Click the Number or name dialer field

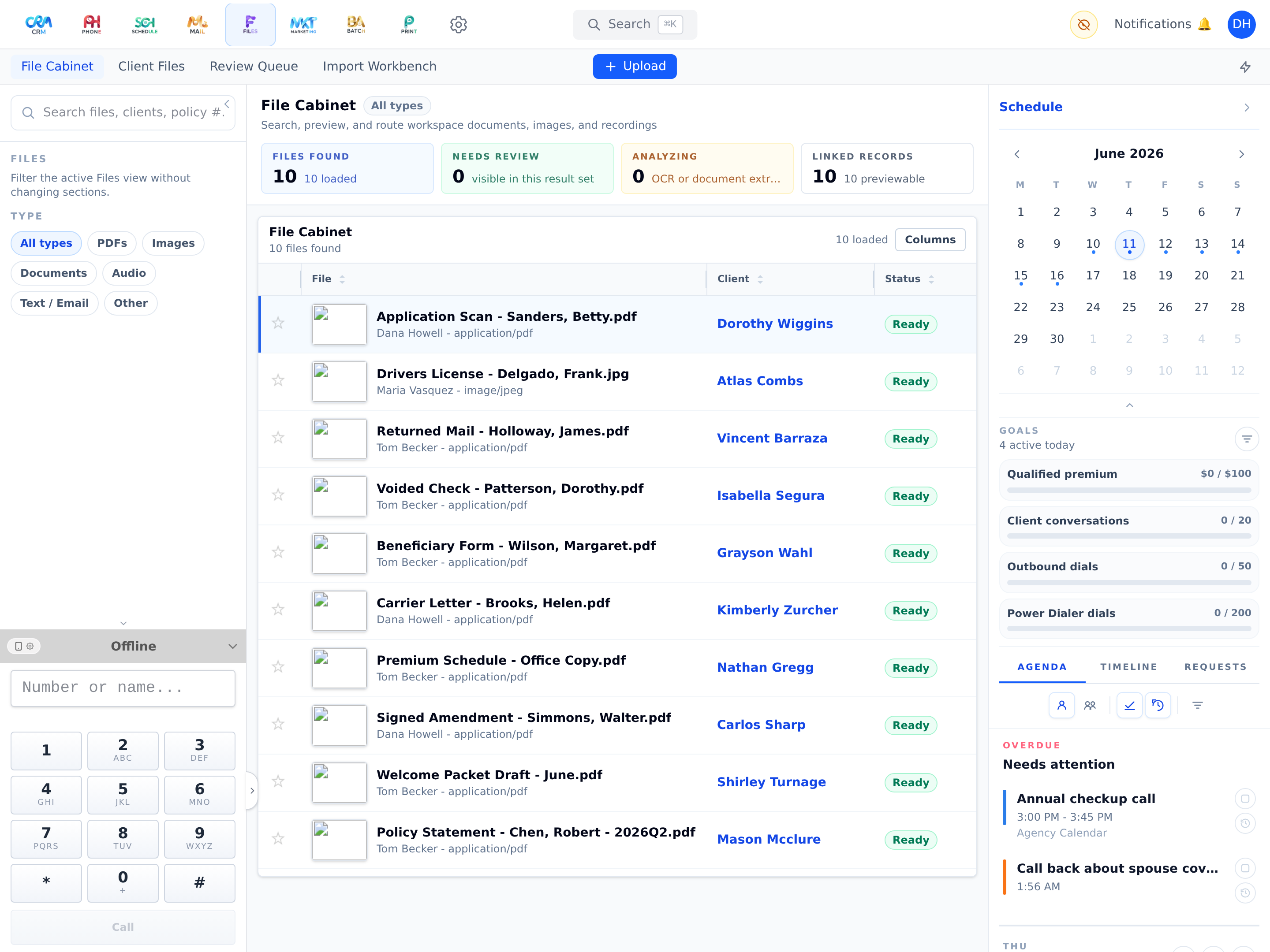123,688
